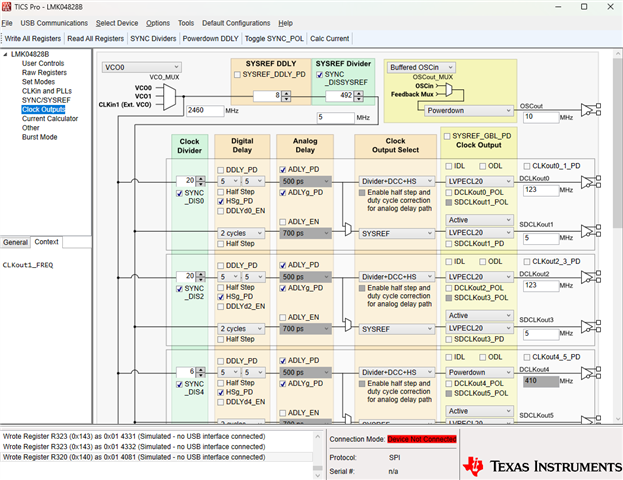The width and height of the screenshot is (623, 480).
Task: Click the OSCout_MUX multiplexer symbol
Action: (x=449, y=90)
